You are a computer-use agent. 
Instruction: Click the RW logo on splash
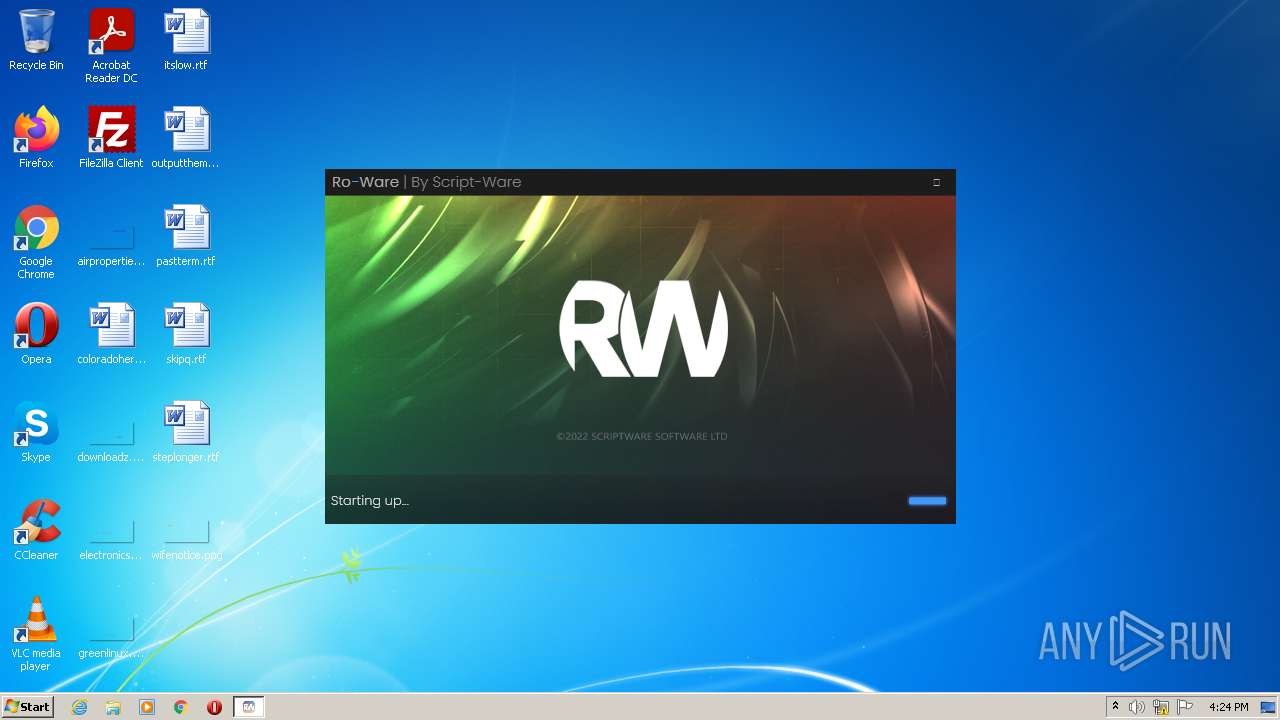click(x=643, y=329)
